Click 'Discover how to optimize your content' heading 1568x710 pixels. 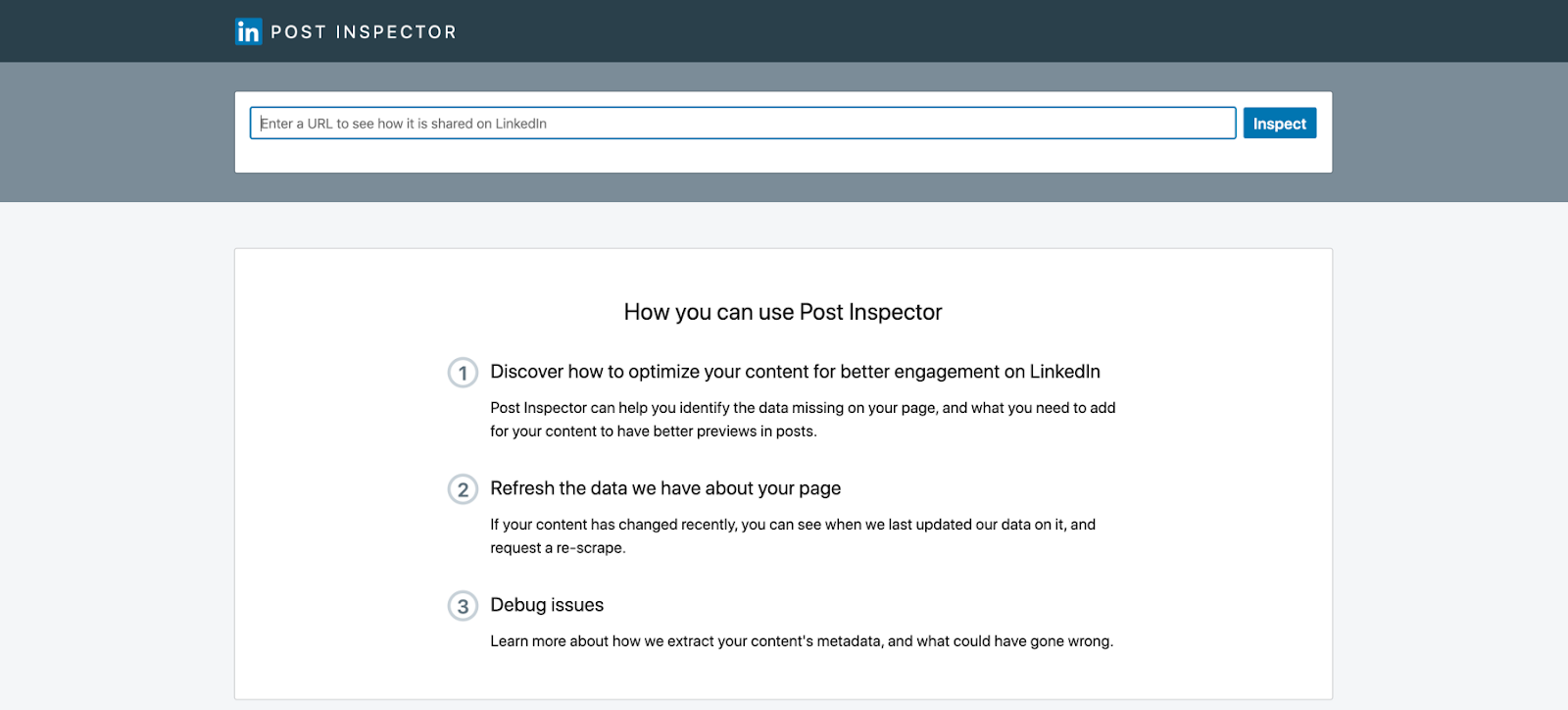pyautogui.click(x=796, y=372)
